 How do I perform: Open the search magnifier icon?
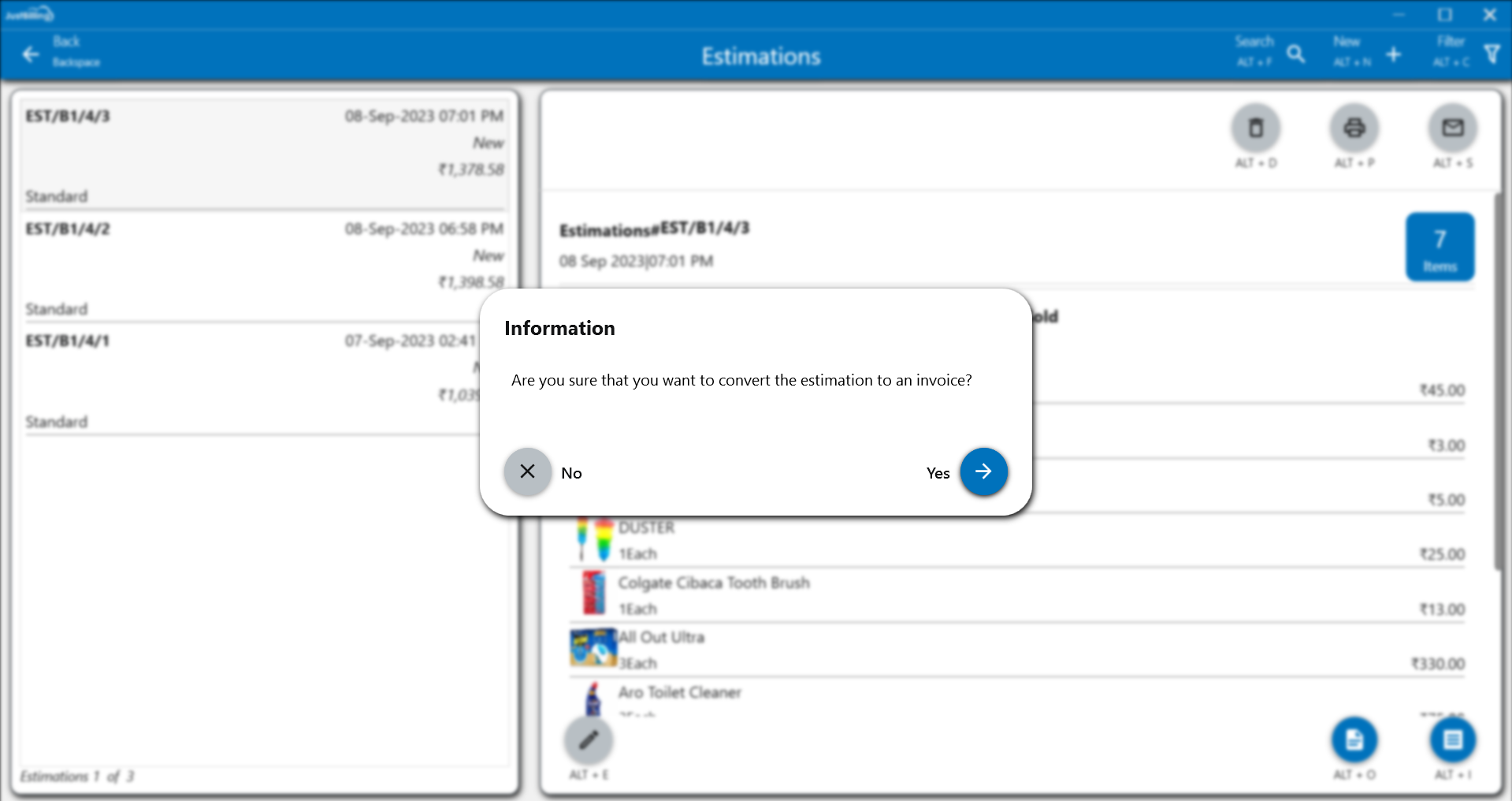coord(1295,54)
